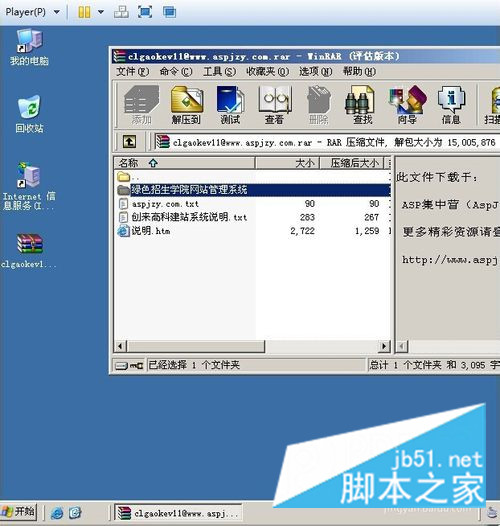
Task: Click the 解压到 (Extract To) toolbar icon
Action: pos(187,105)
